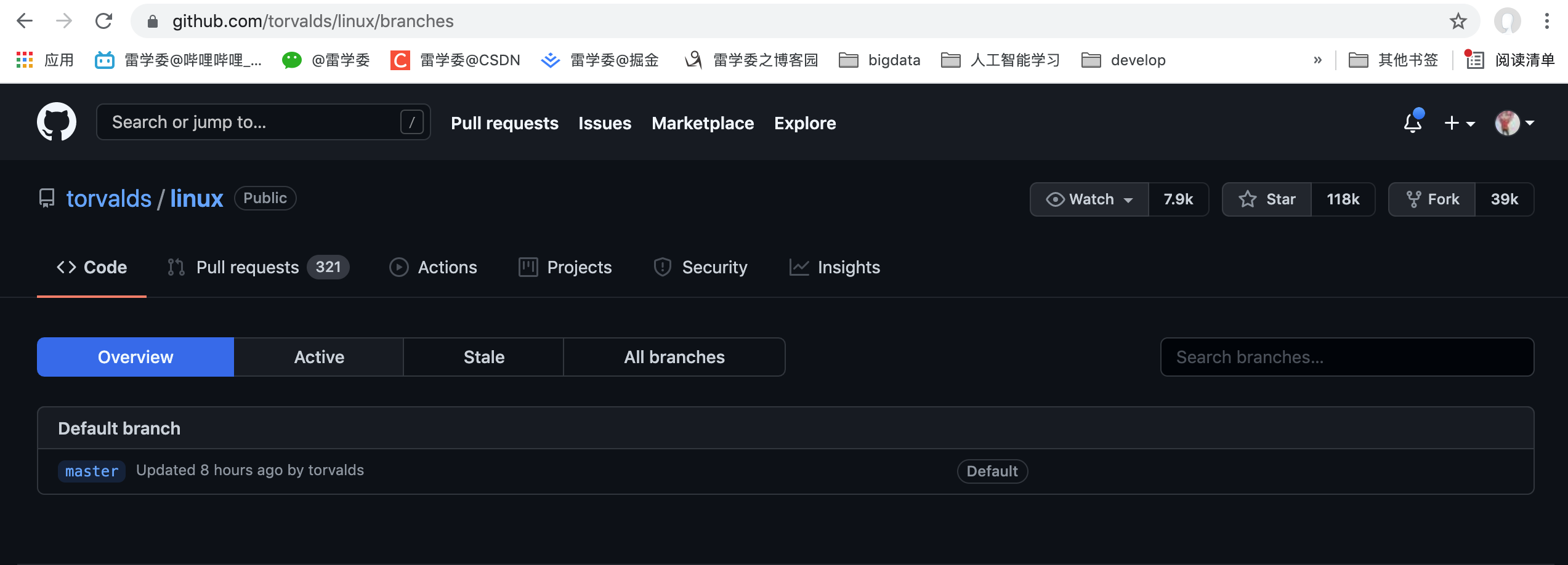View the 7.9k watchers count
The height and width of the screenshot is (565, 1568).
pyautogui.click(x=1178, y=199)
